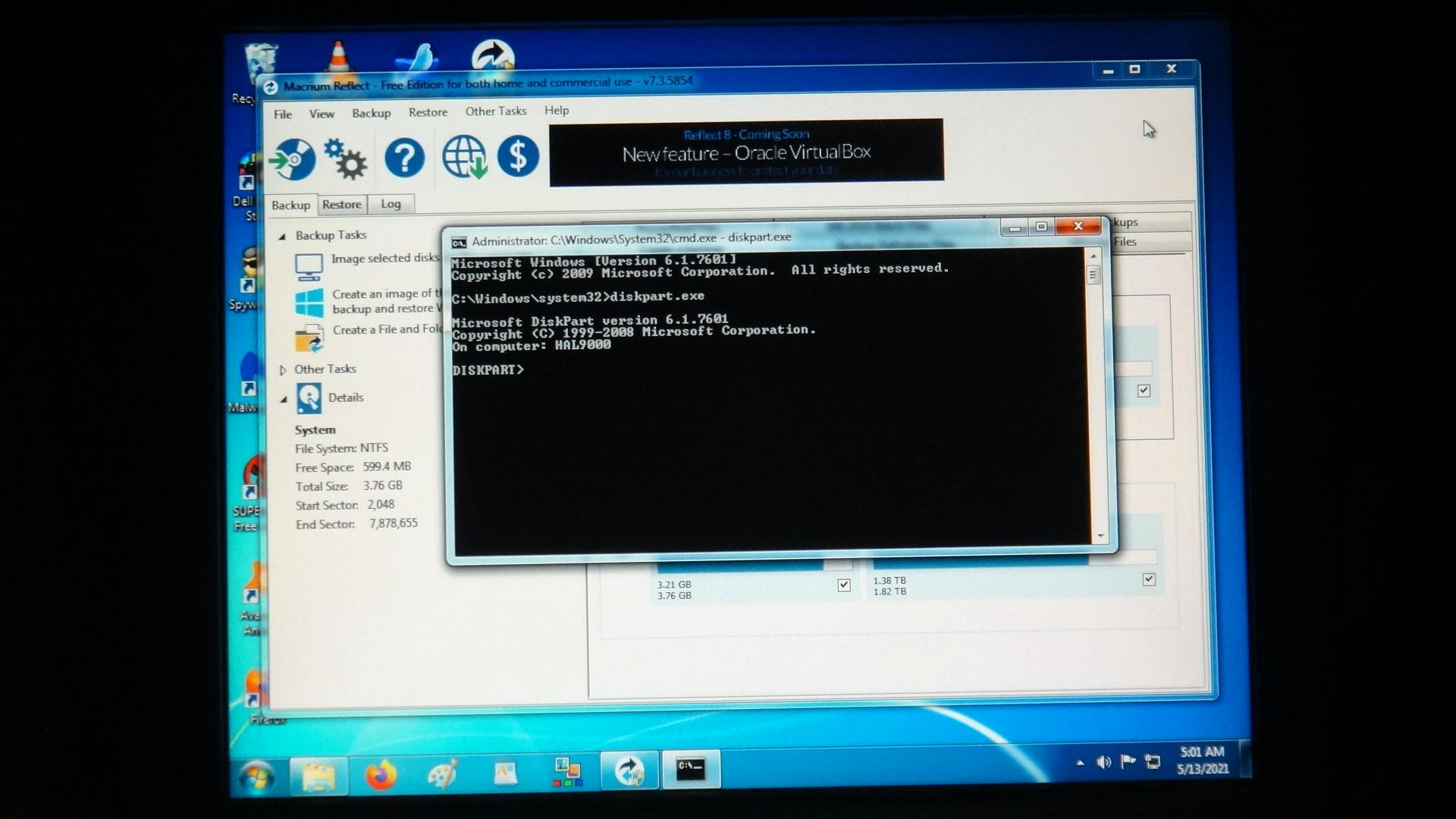The width and height of the screenshot is (1456, 819).
Task: Click the Macrium Reflect desktop shortcut icon
Action: tap(493, 56)
